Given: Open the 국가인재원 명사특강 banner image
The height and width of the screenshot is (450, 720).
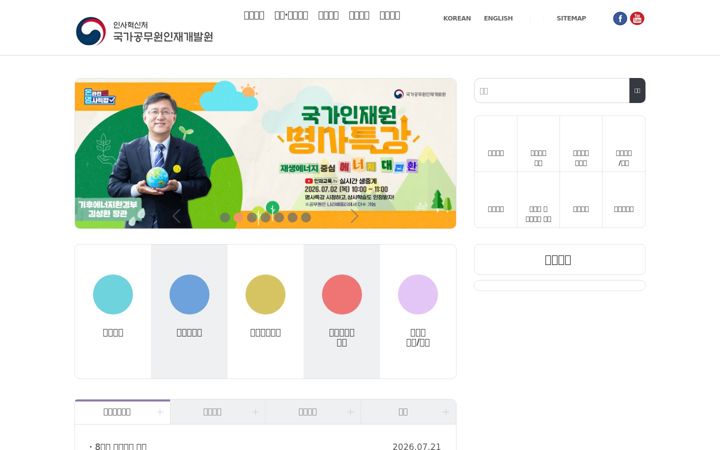Looking at the screenshot, I should (x=265, y=153).
